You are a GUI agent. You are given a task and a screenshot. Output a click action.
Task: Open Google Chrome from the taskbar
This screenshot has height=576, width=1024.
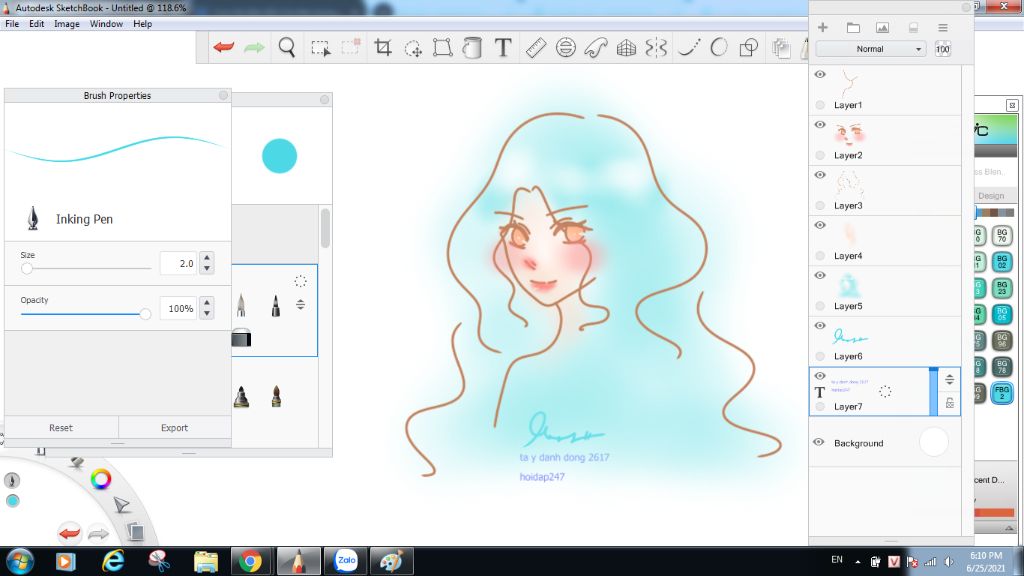[x=250, y=561]
